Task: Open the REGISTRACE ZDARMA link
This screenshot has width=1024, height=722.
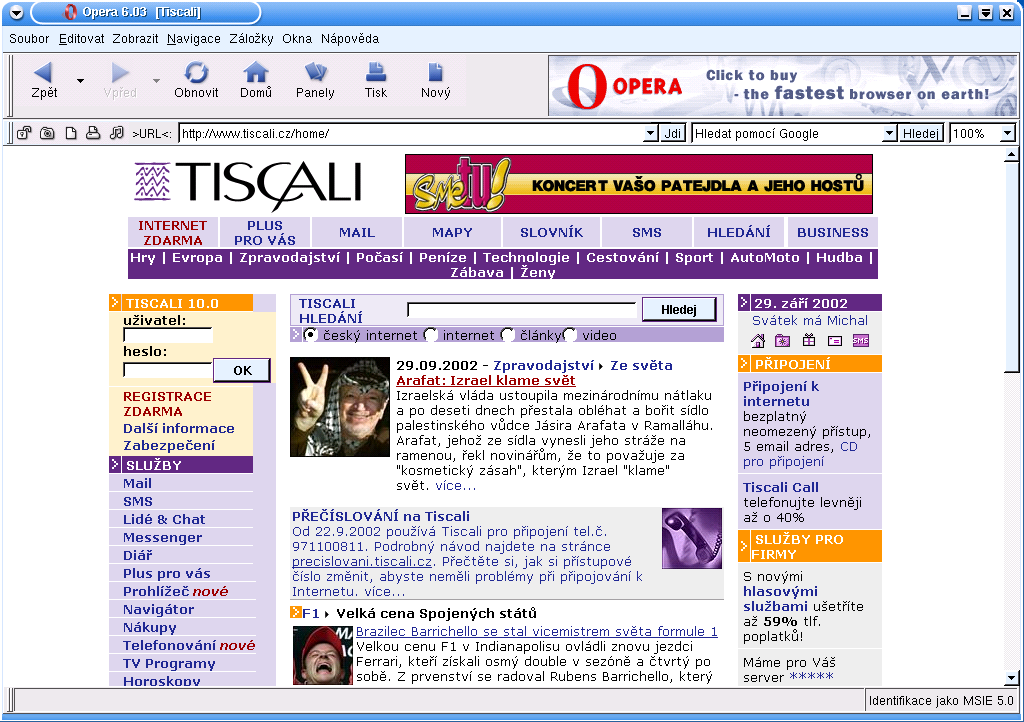Action: pos(167,403)
